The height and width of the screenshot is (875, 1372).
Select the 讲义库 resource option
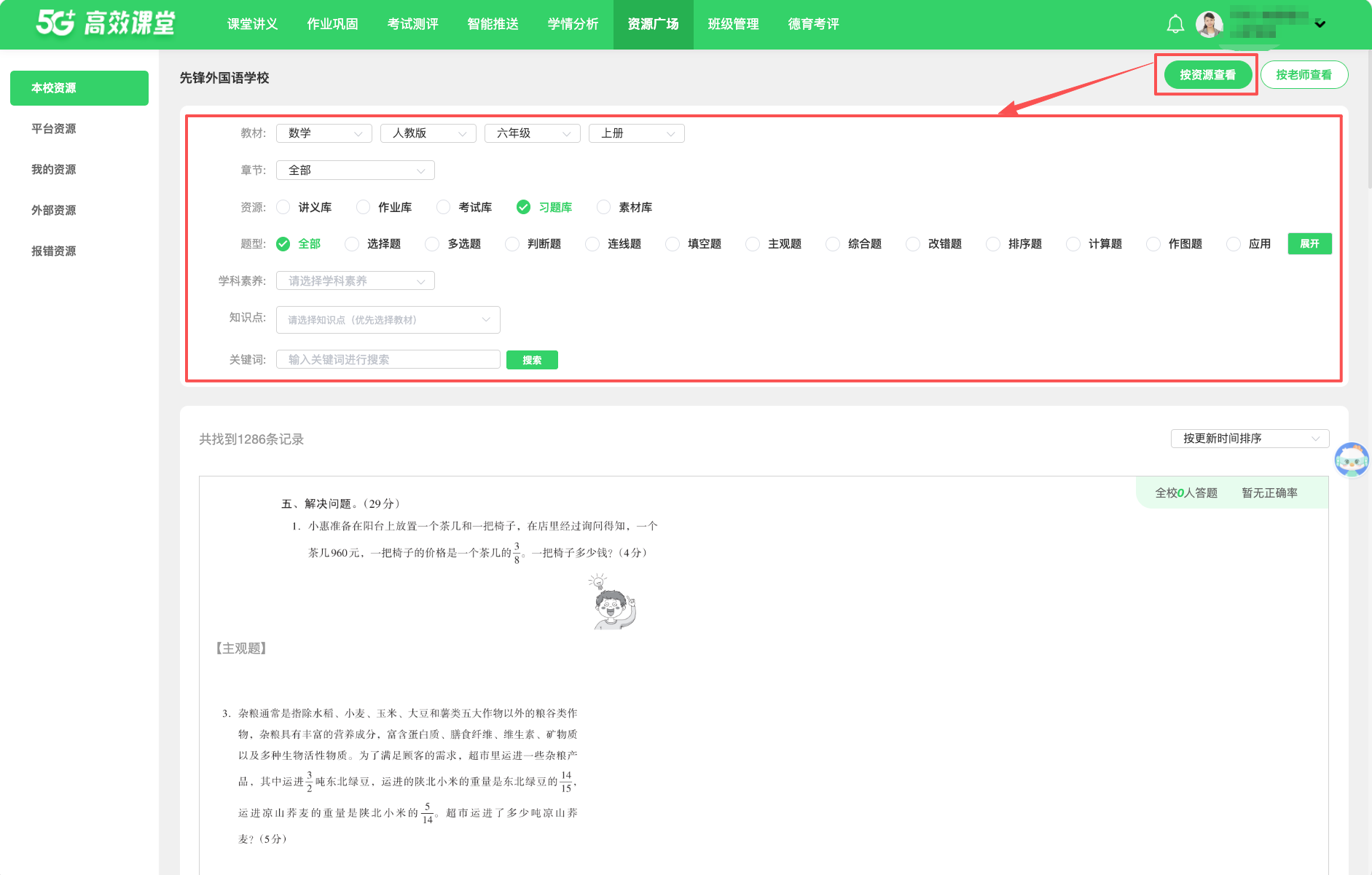point(305,208)
